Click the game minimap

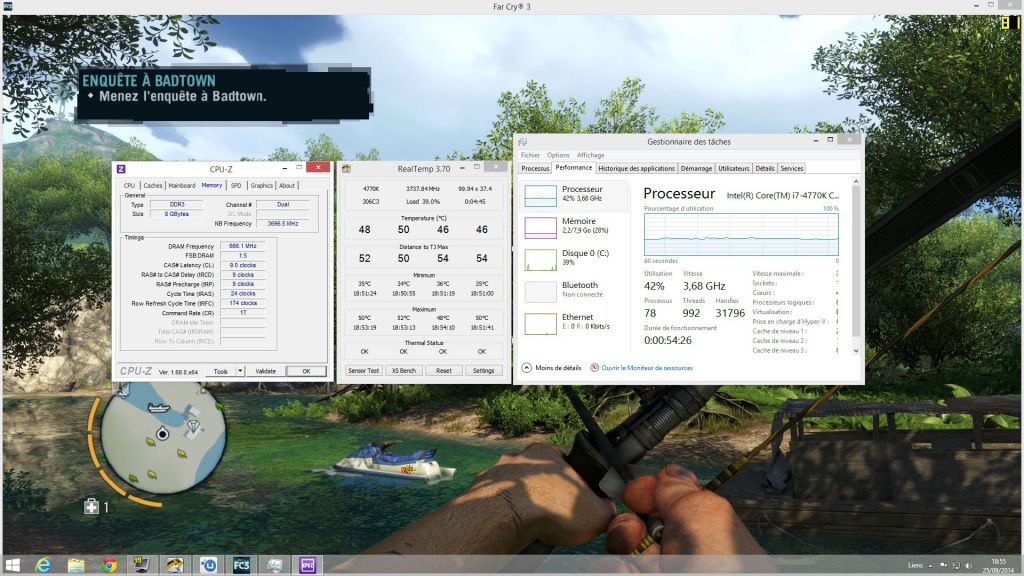pos(163,436)
